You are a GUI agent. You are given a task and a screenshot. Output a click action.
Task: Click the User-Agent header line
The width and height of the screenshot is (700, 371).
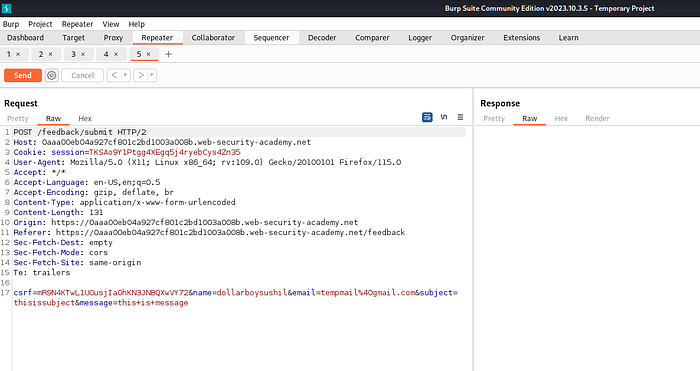[207, 162]
